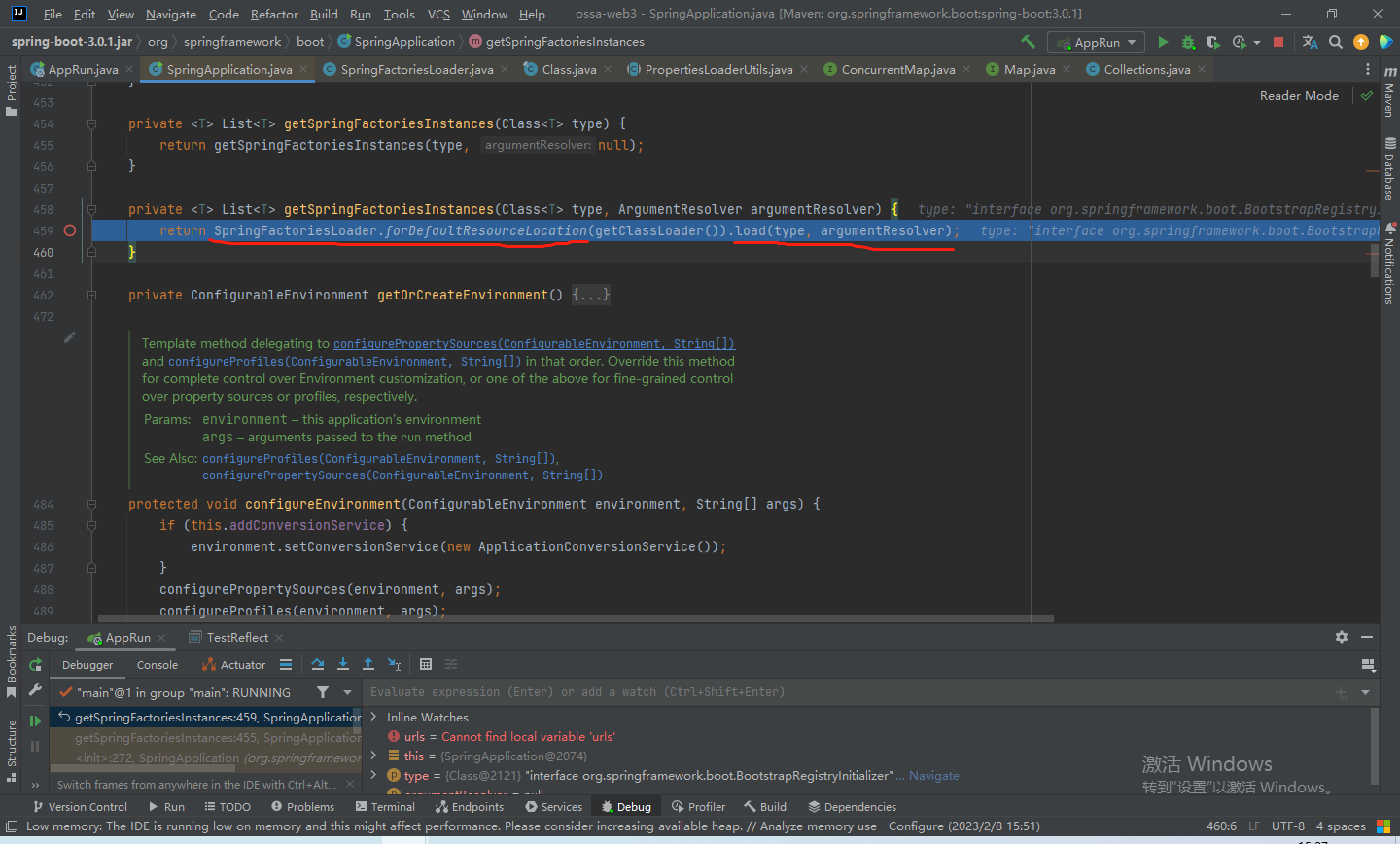Switch to Console debug tab

point(157,665)
